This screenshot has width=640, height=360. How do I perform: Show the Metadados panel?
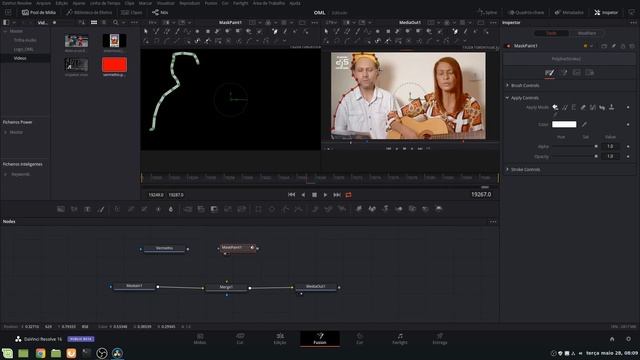tap(569, 12)
